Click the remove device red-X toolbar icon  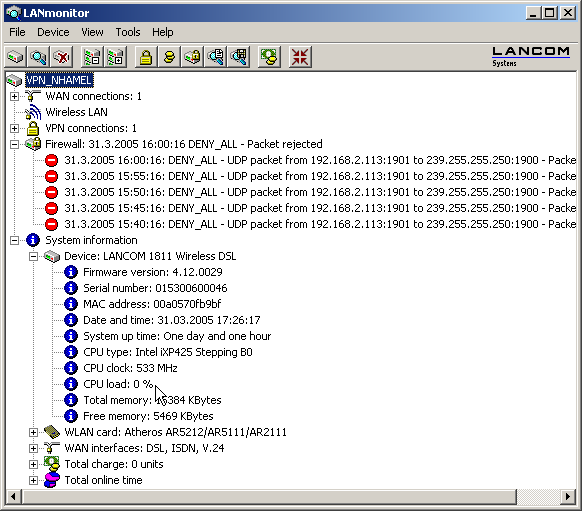click(62, 57)
